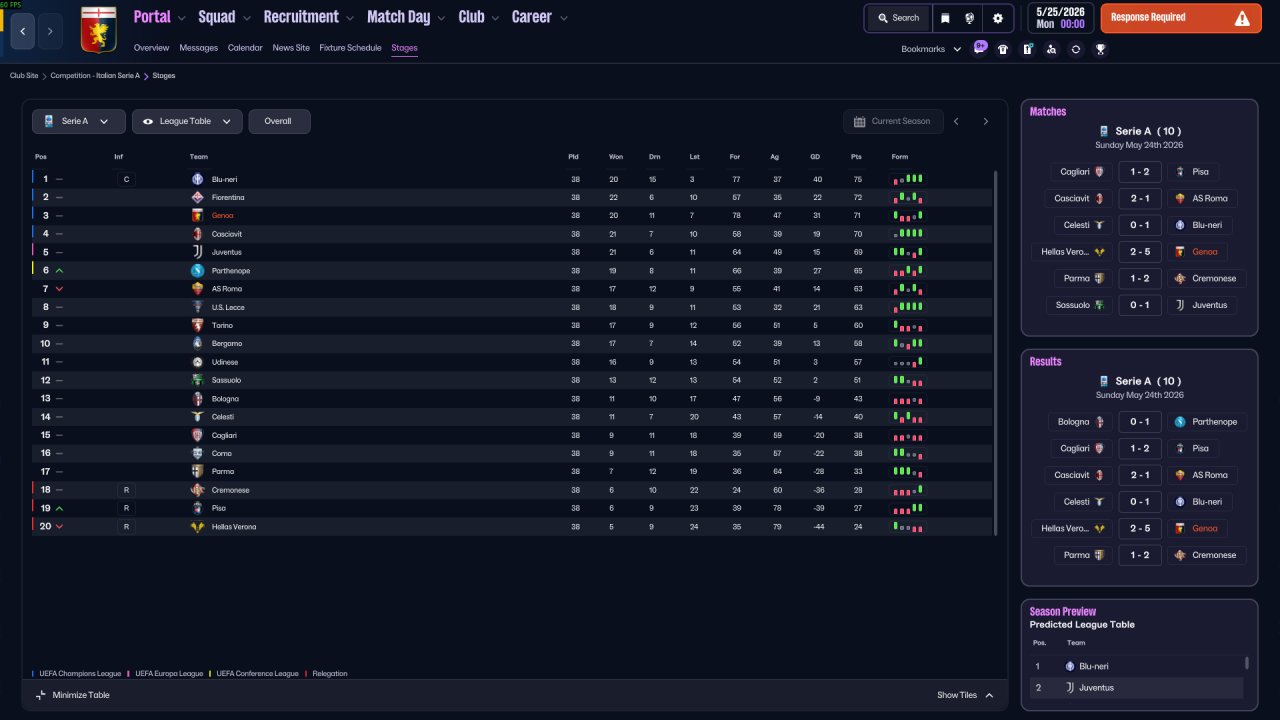The width and height of the screenshot is (1280, 720).
Task: Click the Response Required button
Action: tap(1181, 18)
